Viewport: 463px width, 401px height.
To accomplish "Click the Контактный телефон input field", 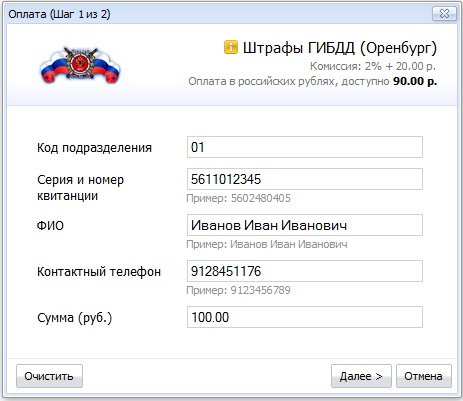I will click(305, 271).
